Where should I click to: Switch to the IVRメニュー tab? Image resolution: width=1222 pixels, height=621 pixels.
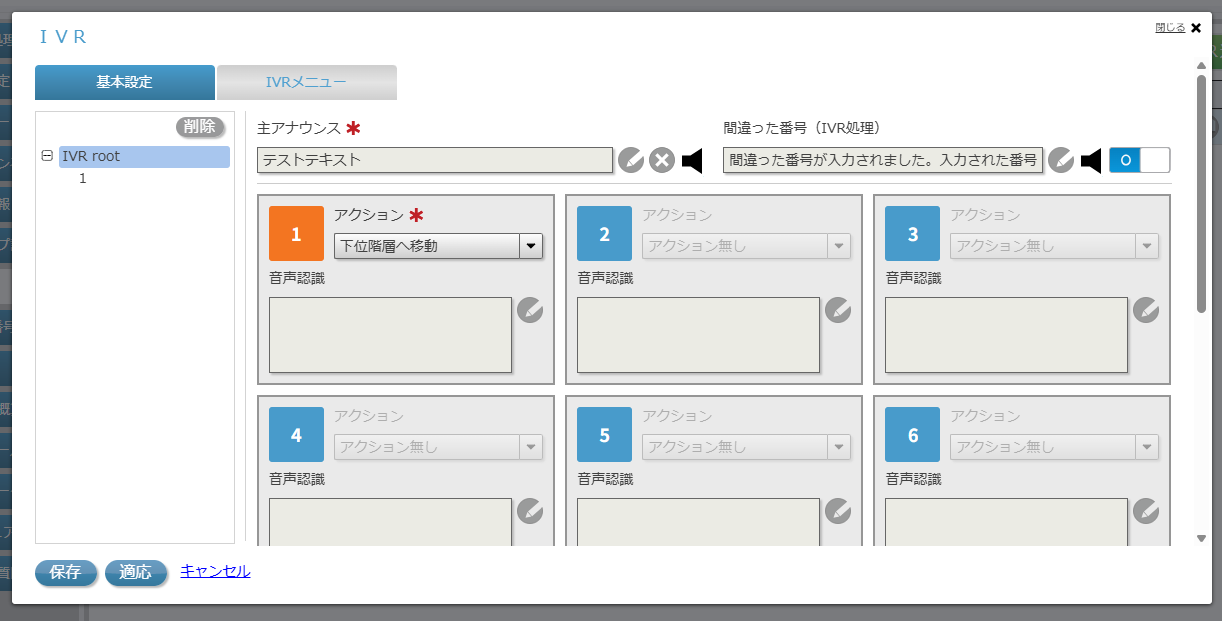(306, 82)
